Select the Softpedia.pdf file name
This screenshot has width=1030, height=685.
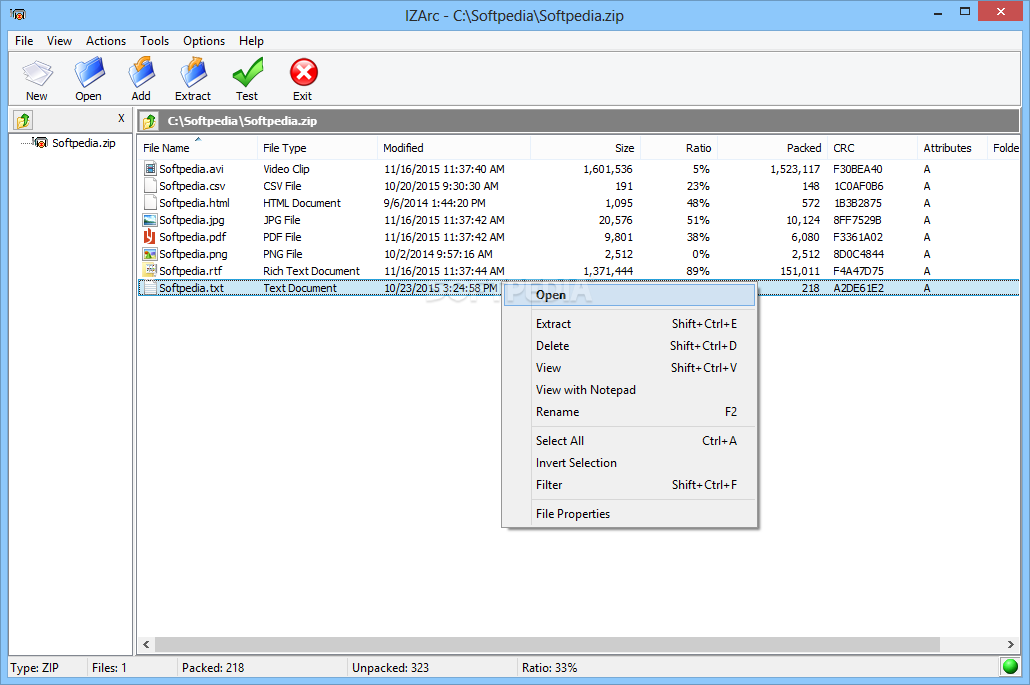point(192,236)
